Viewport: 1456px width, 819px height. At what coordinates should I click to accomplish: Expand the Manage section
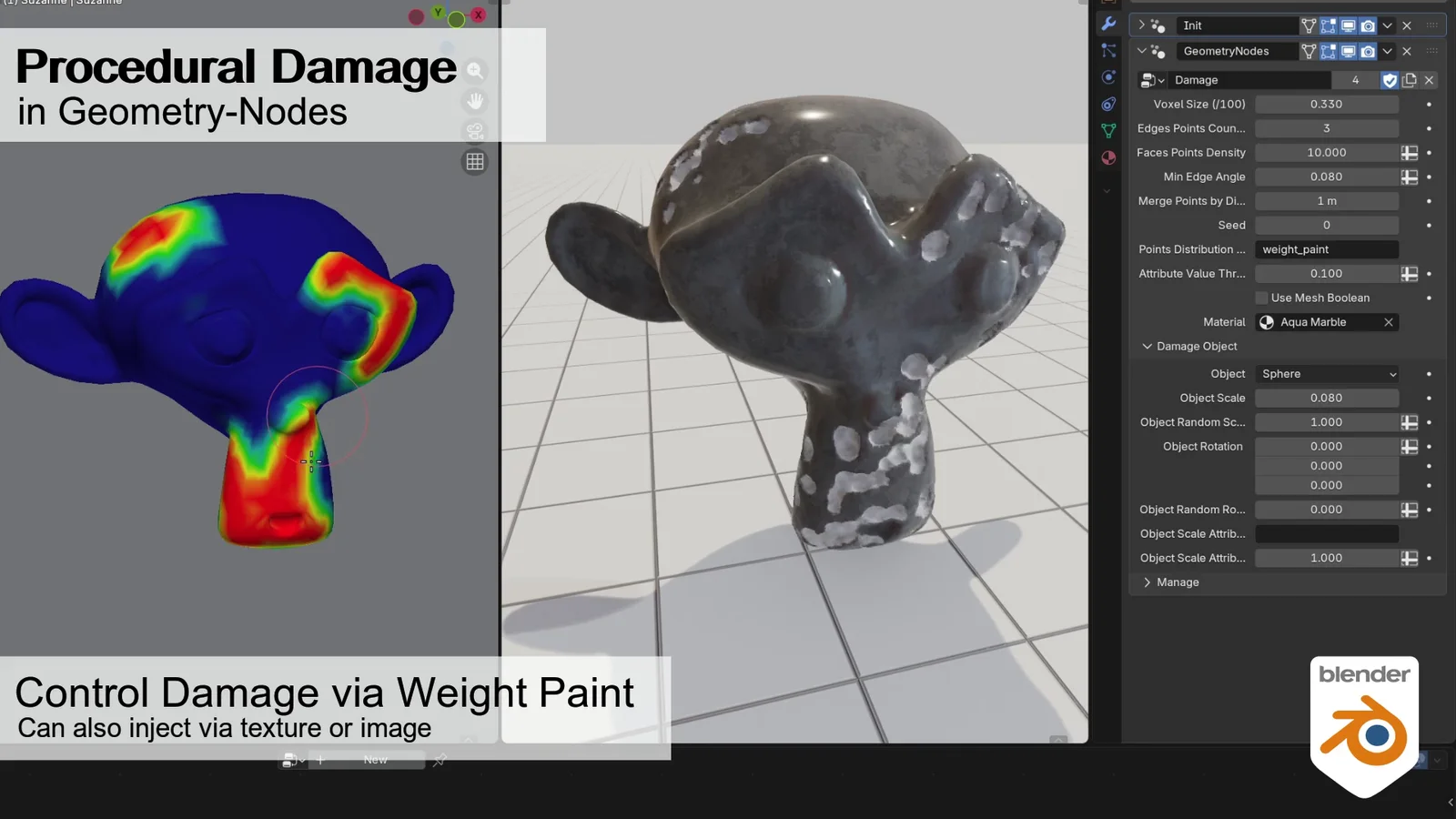pyautogui.click(x=1170, y=581)
